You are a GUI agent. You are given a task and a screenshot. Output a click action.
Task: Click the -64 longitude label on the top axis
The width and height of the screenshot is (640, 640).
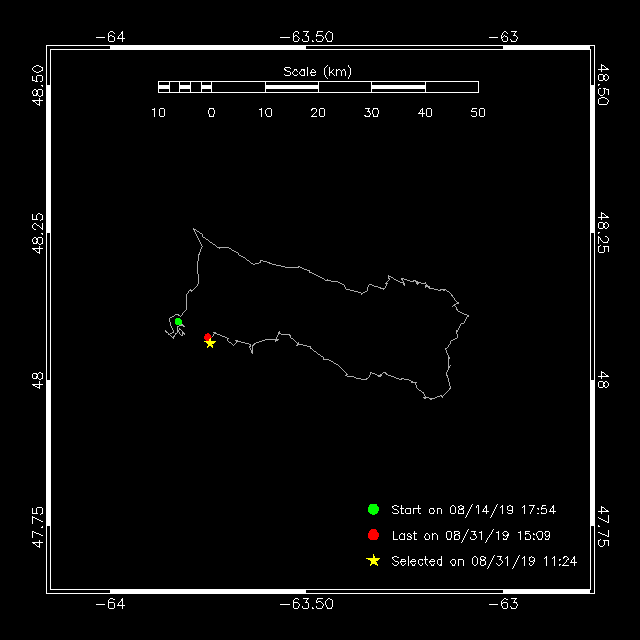109,37
